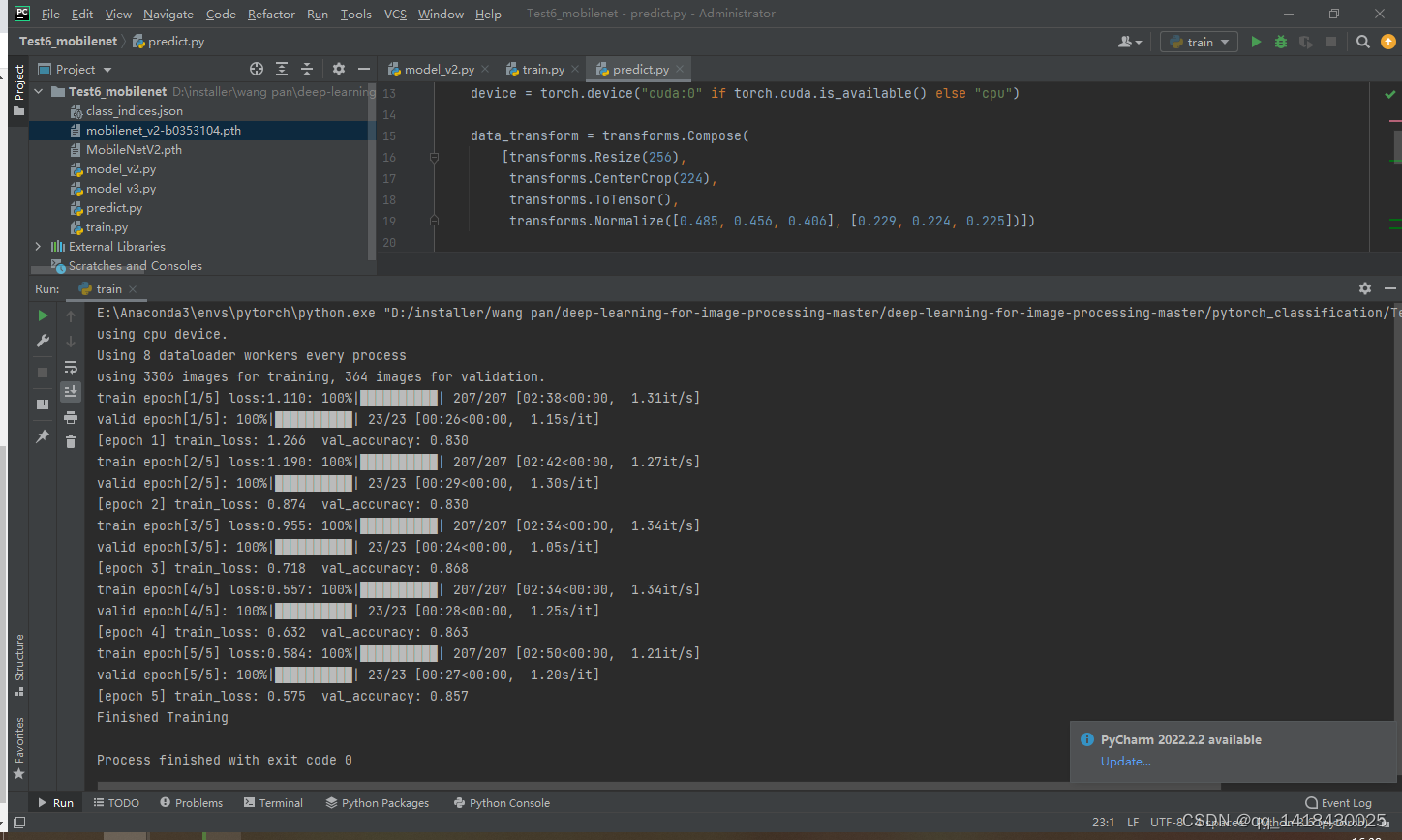Screen dimensions: 1402x840
Task: Open Terminal tool window
Action: click(x=273, y=803)
